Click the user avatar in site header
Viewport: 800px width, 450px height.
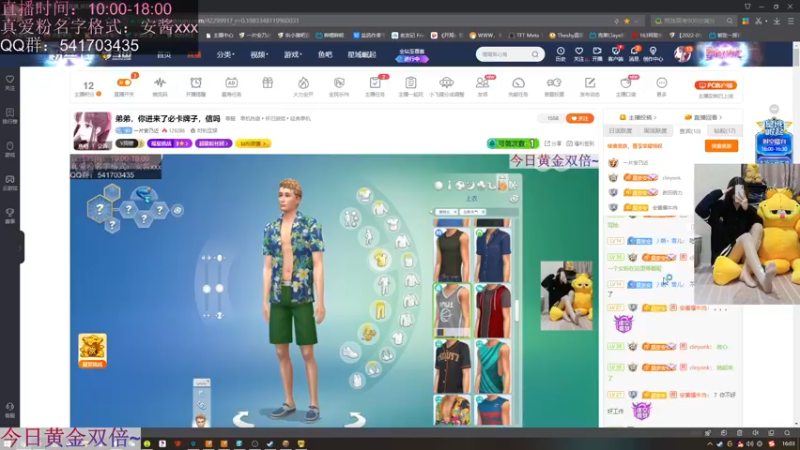click(x=682, y=54)
